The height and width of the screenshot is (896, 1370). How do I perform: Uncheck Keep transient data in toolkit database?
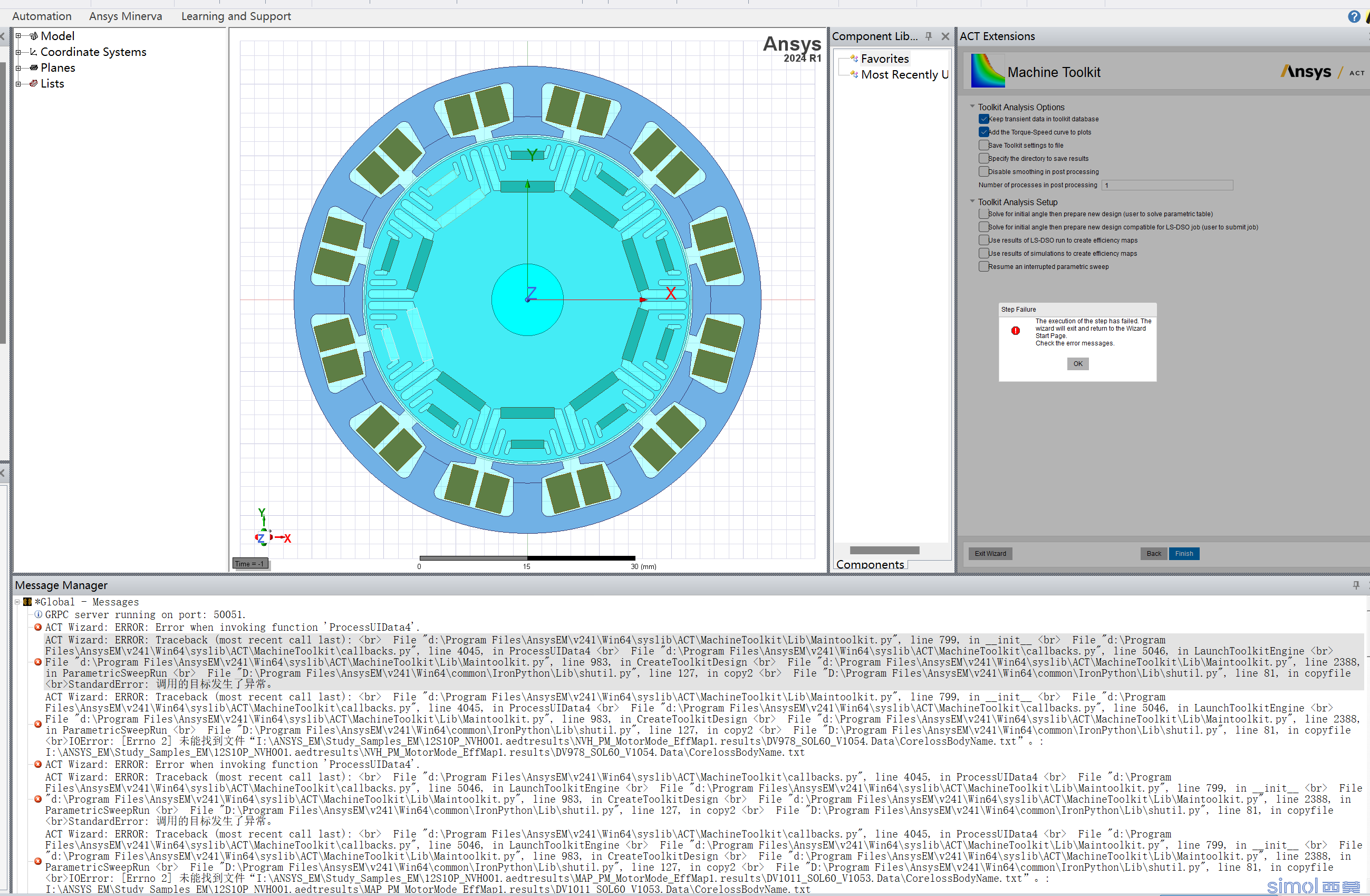pos(984,119)
